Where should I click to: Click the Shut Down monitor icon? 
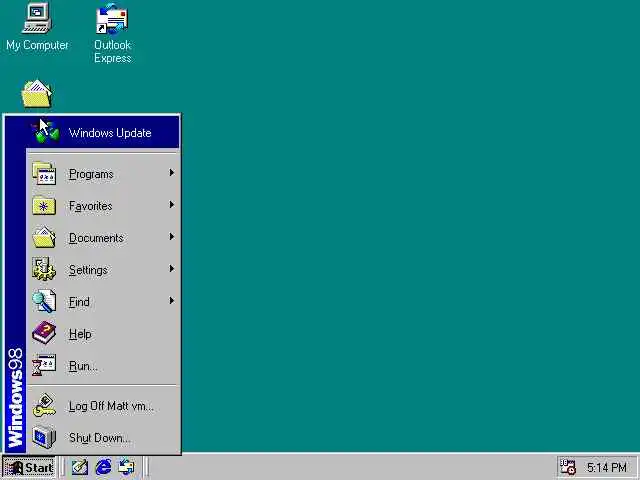click(44, 437)
